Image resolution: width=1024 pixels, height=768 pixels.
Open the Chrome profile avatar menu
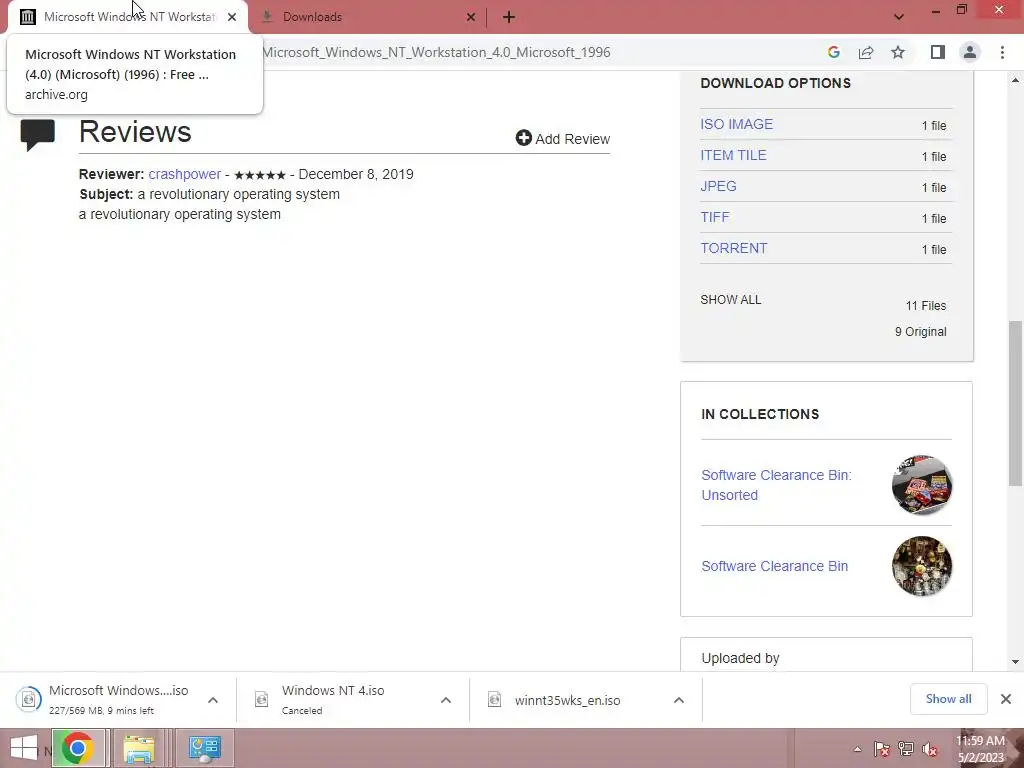click(x=970, y=52)
